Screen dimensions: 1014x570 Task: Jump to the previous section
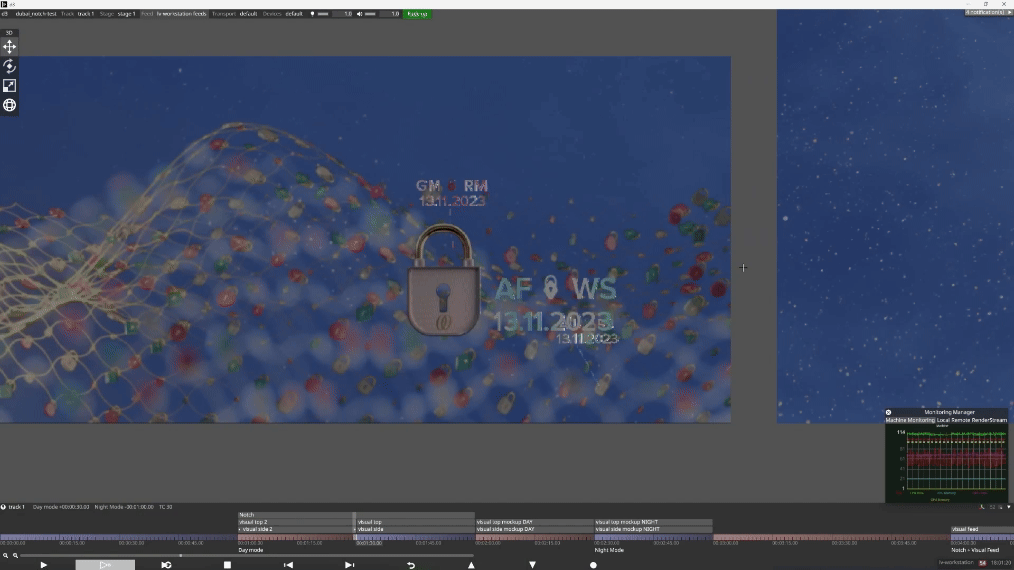pyautogui.click(x=288, y=565)
